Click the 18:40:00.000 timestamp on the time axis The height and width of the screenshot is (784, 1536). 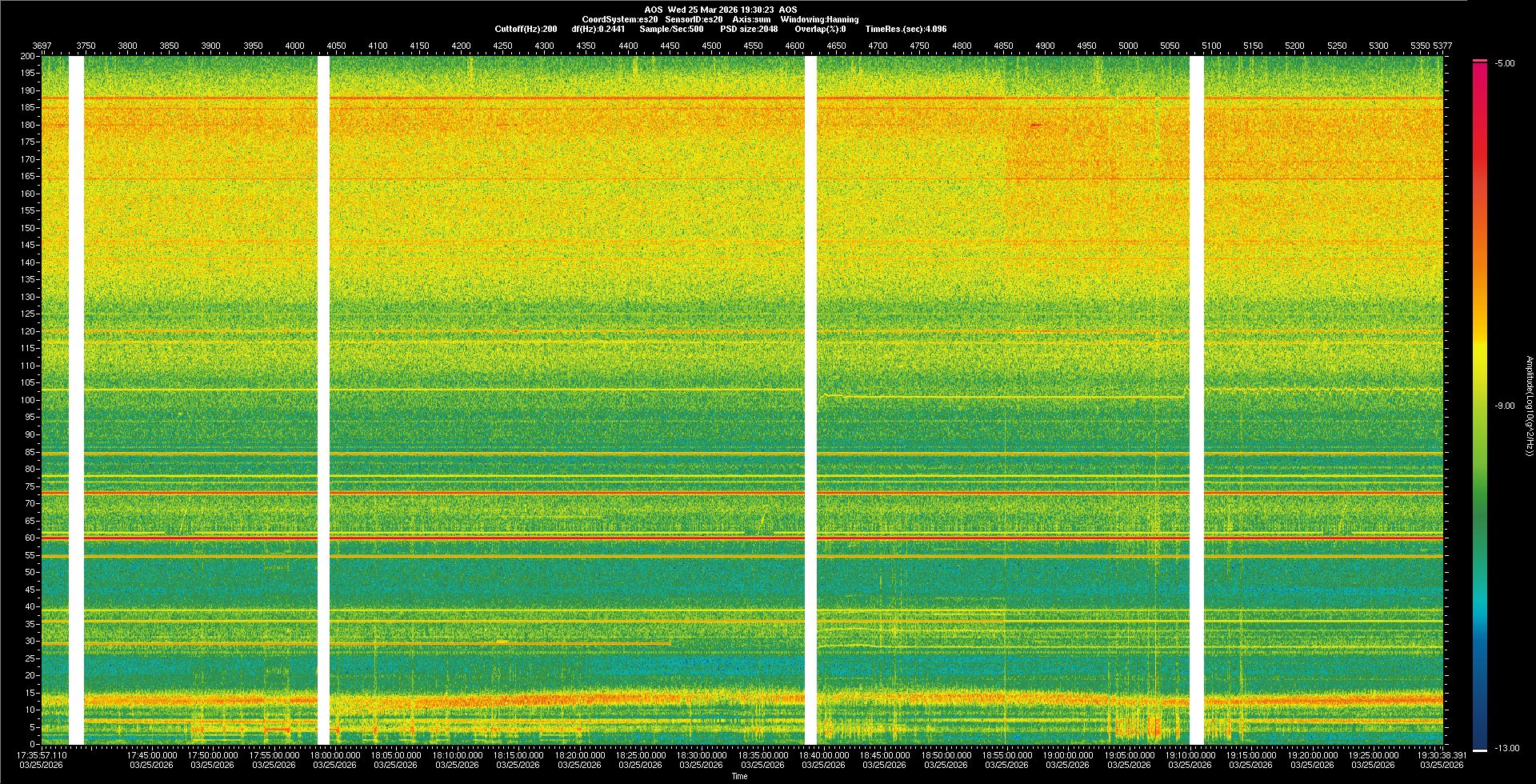823,755
